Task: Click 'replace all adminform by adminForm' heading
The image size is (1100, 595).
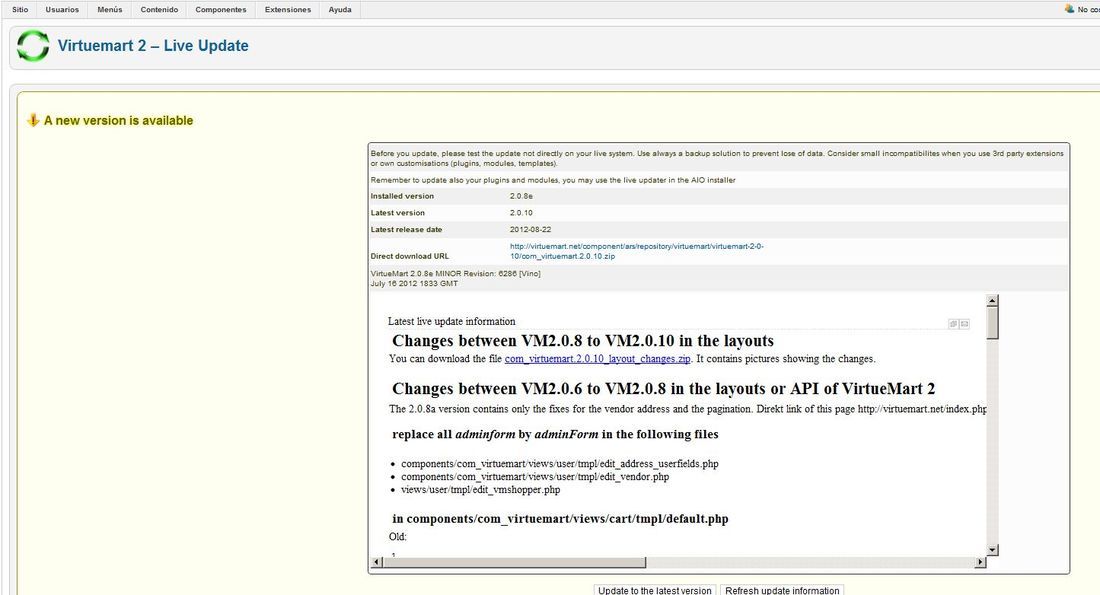Action: tap(555, 434)
